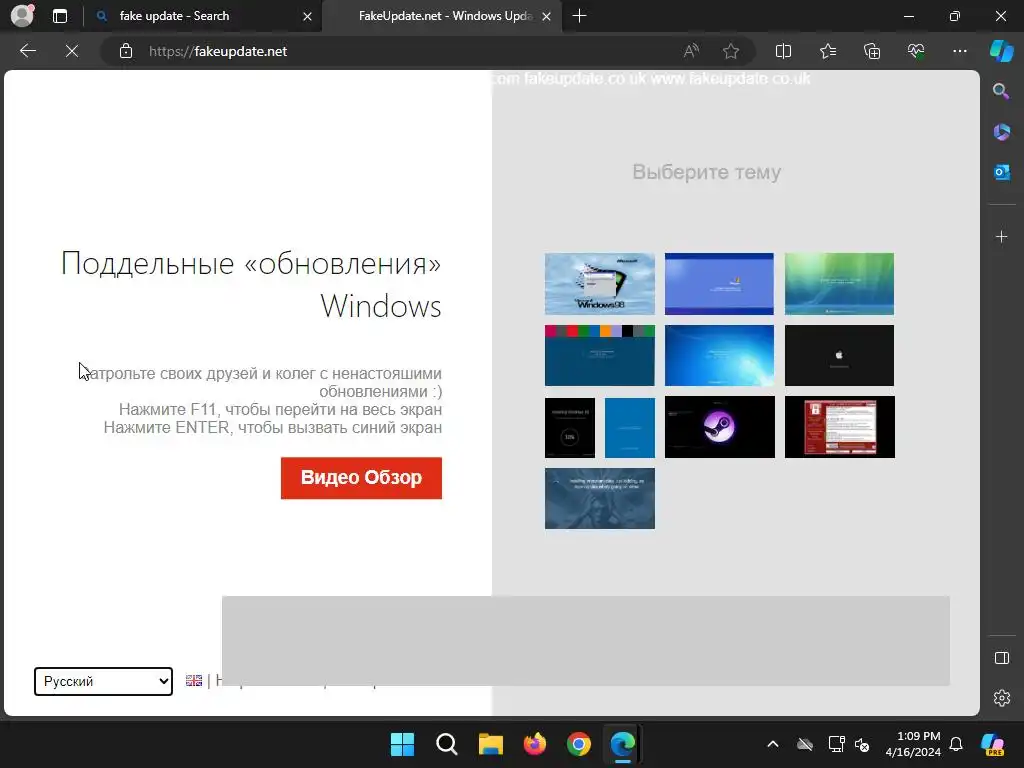
Task: Open the notifications bell
Action: tap(956, 744)
